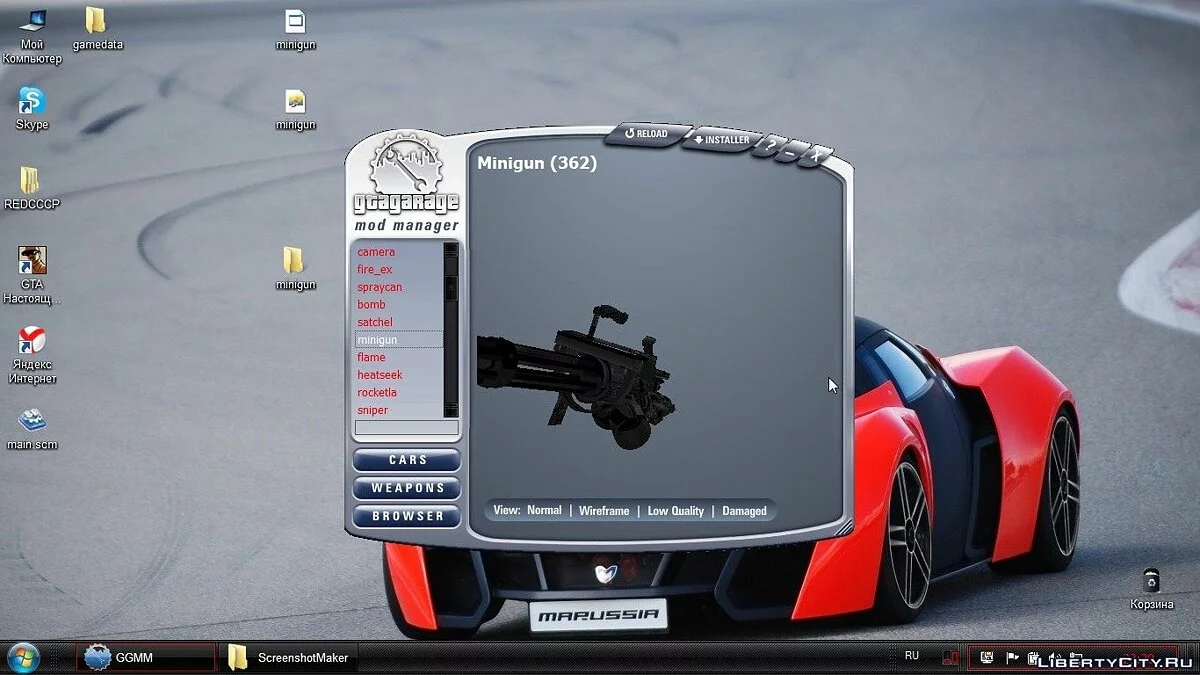
Task: Open the Weapons category tab
Action: 407,488
